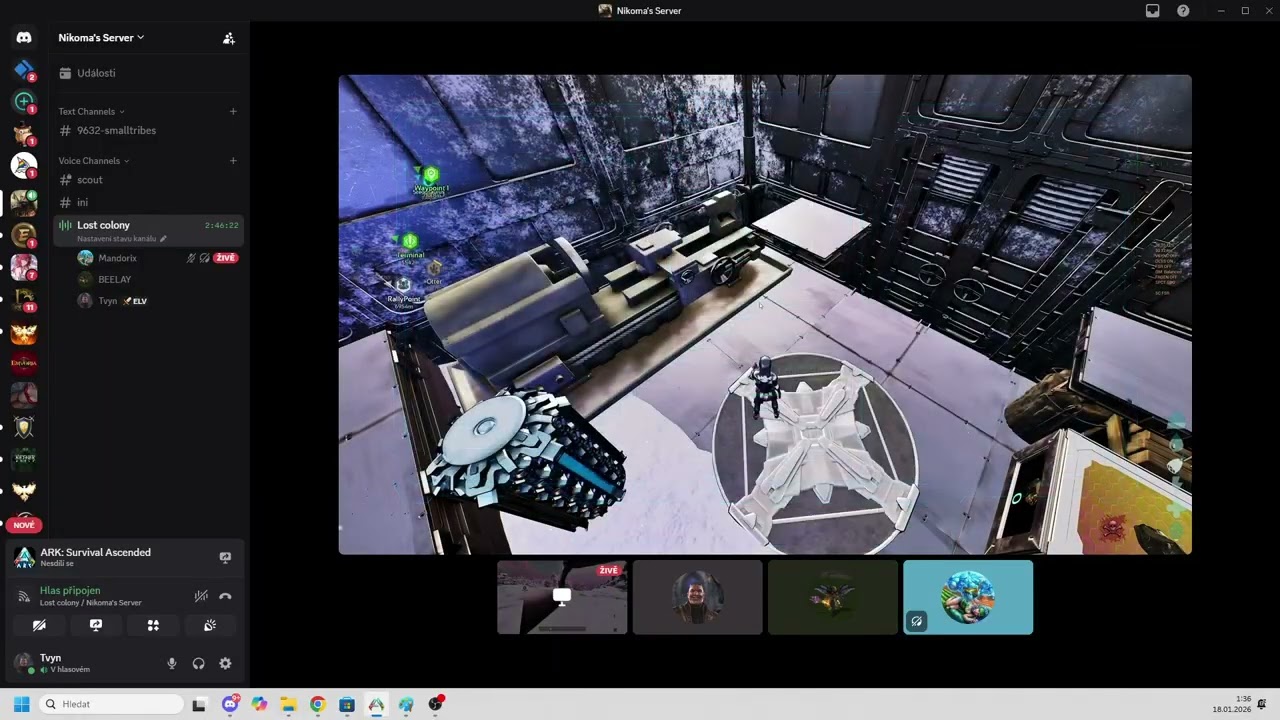Select blue participant tile with colorful avatar
The image size is (1280, 720).
pos(968,597)
